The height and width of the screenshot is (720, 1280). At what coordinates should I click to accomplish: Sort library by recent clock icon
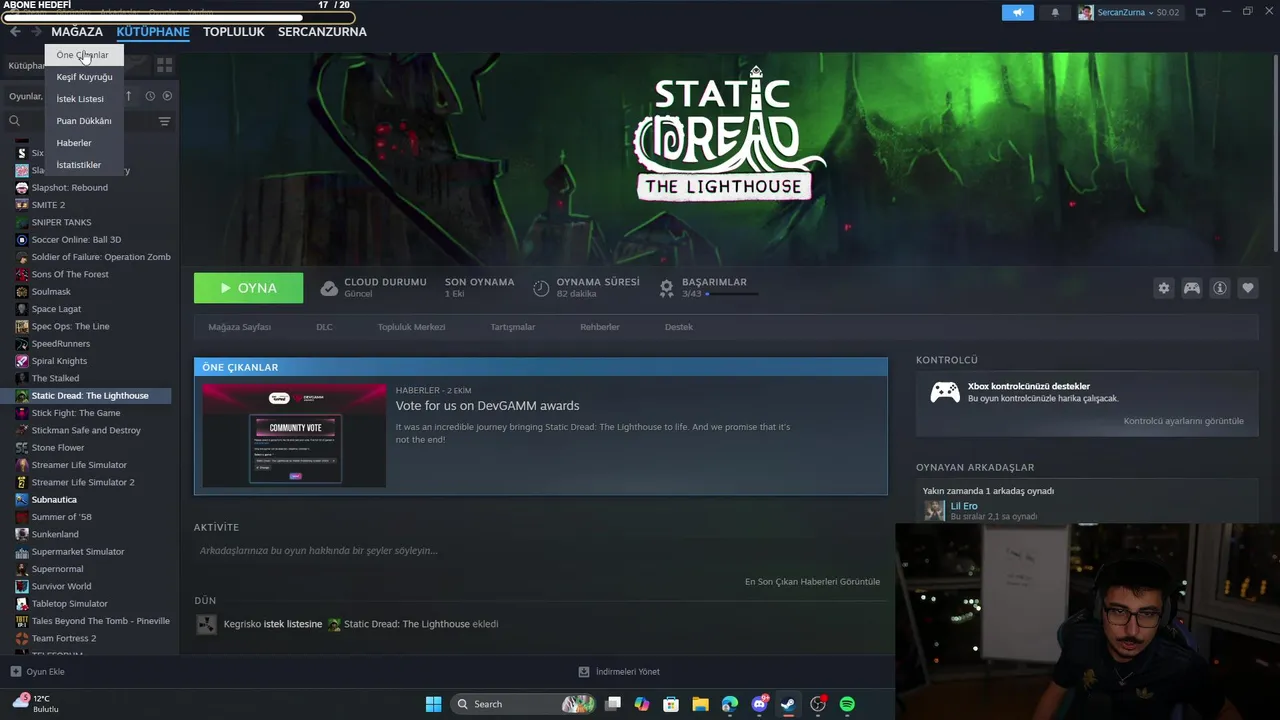click(x=150, y=96)
